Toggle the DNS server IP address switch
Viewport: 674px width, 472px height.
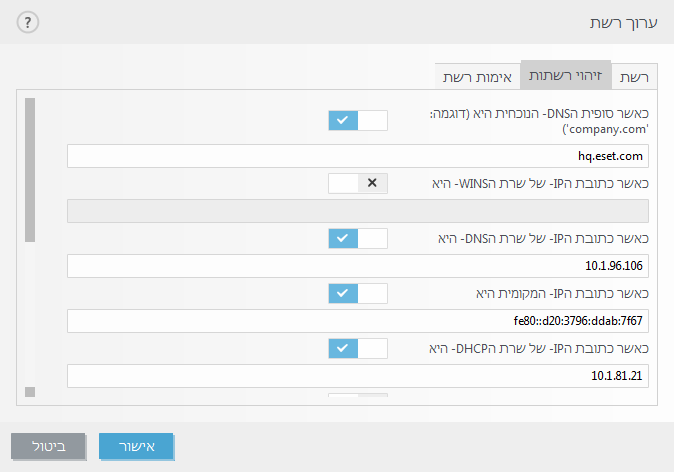(x=358, y=239)
